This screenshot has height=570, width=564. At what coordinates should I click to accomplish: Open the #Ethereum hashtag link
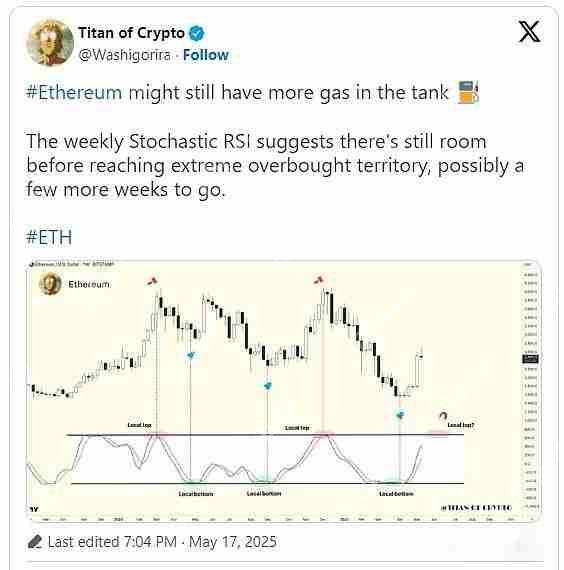click(x=74, y=92)
